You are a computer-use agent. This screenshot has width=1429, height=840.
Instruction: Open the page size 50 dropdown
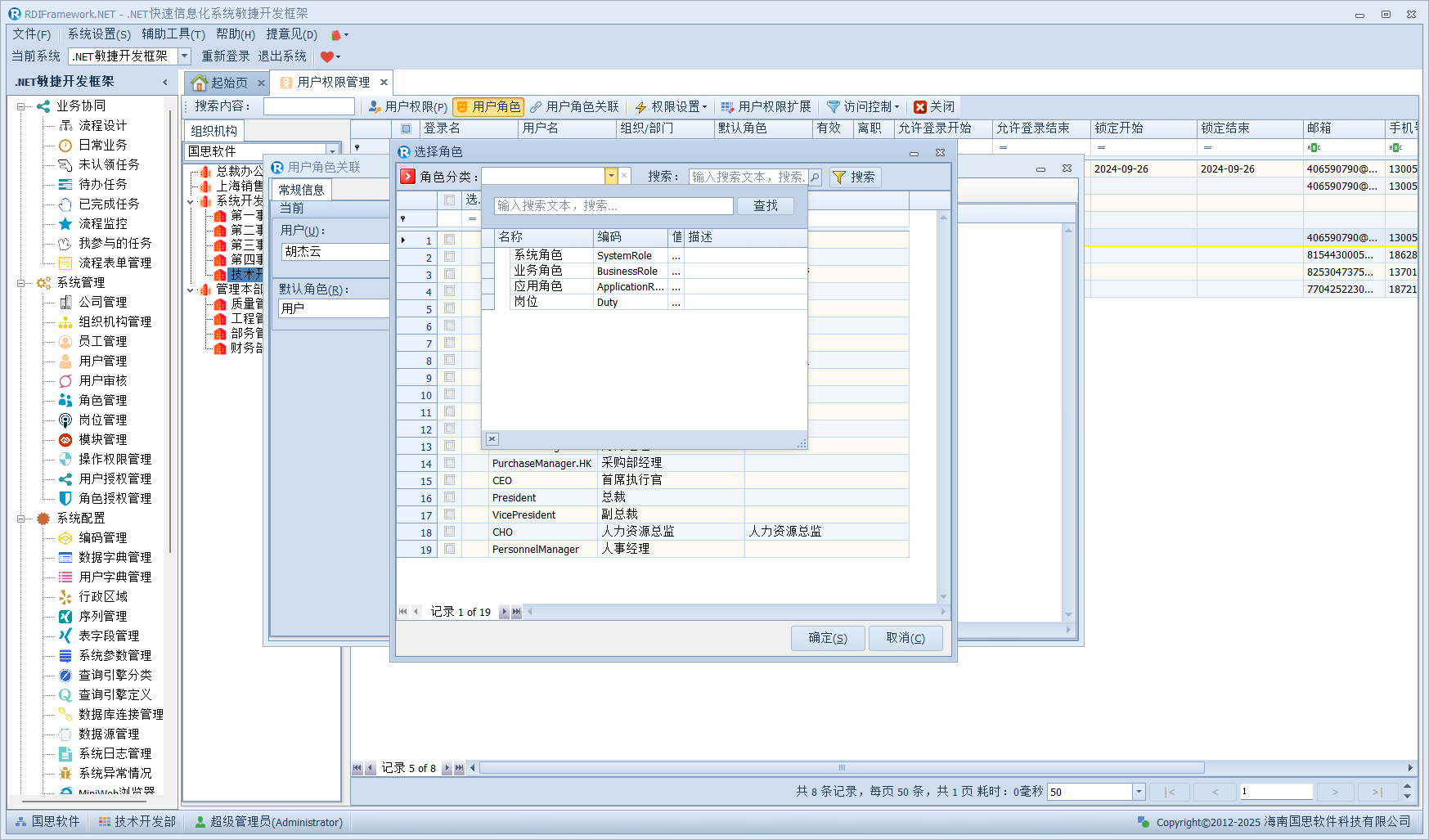point(1139,792)
